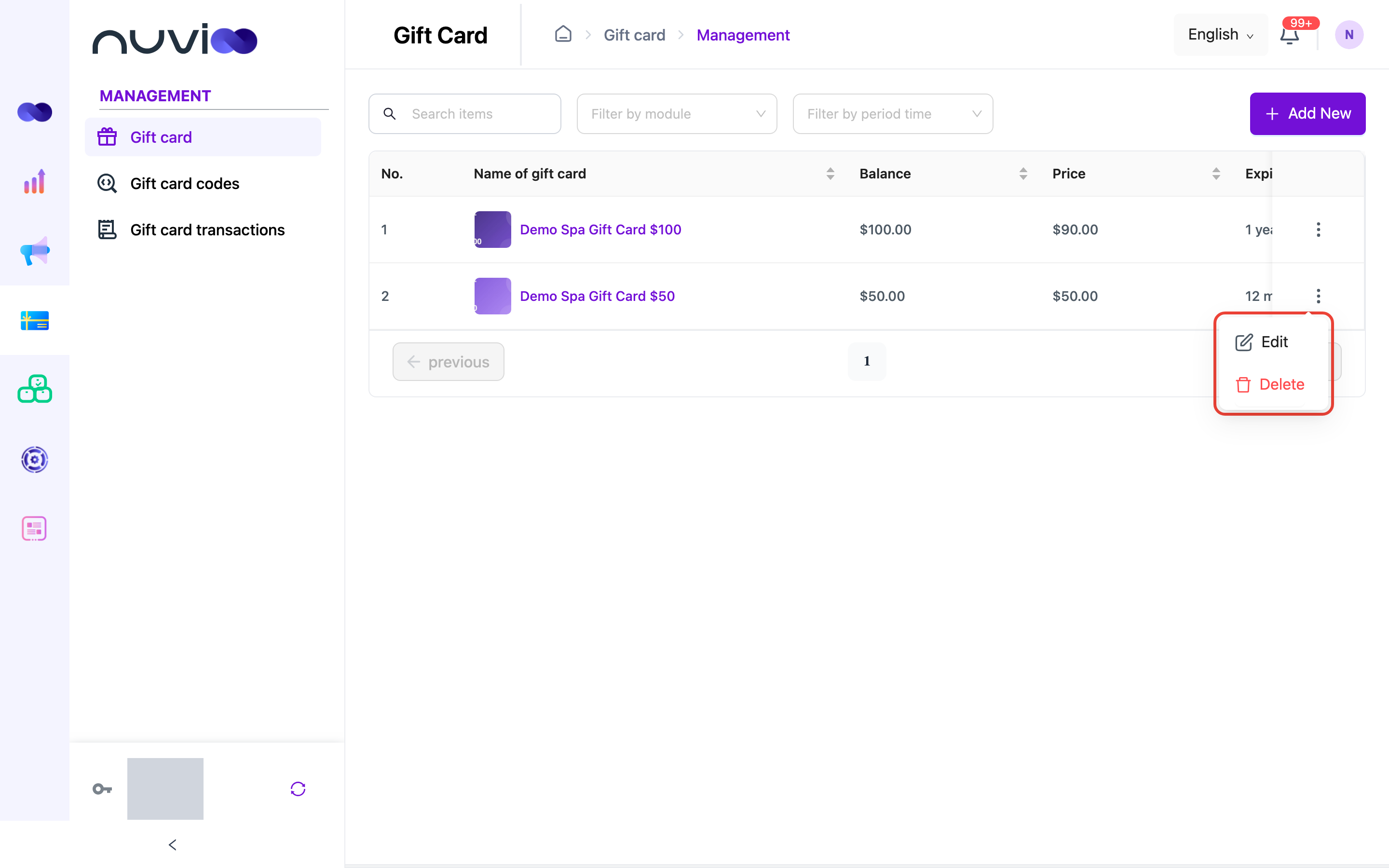Open the megaphone marketing module icon
Screen dimensions: 1389x868
pos(34,251)
